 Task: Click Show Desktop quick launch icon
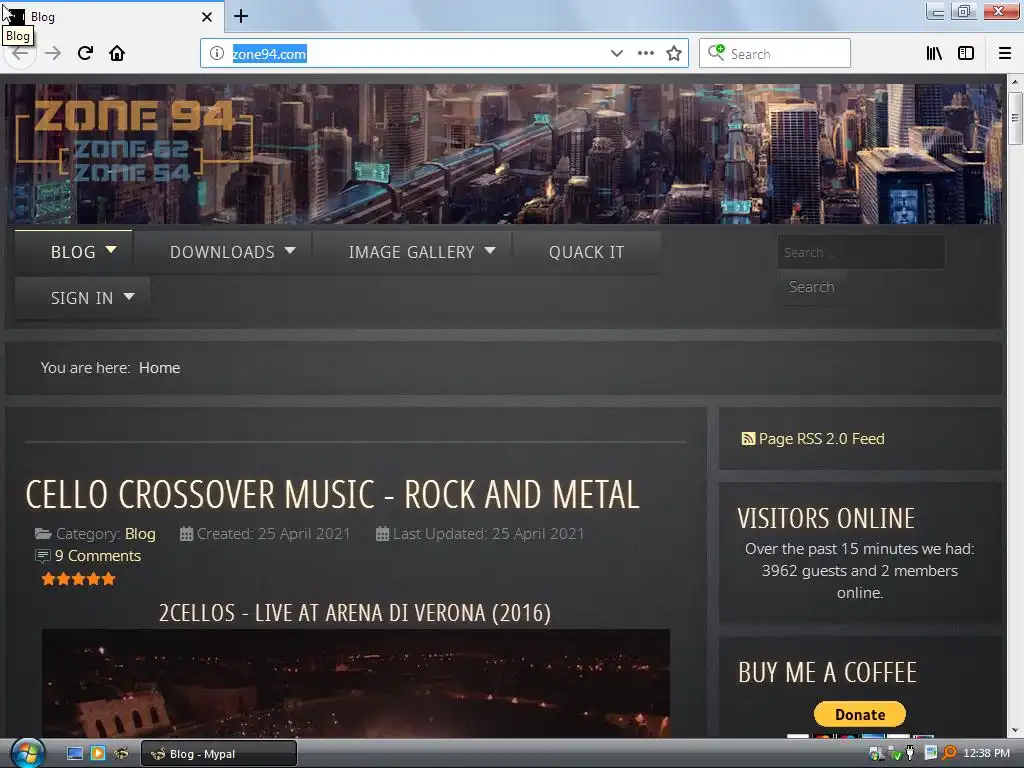(x=75, y=754)
